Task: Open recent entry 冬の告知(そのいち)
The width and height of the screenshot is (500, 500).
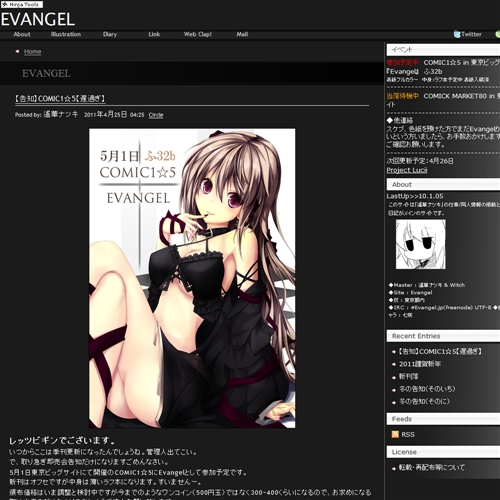Action: [x=427, y=389]
